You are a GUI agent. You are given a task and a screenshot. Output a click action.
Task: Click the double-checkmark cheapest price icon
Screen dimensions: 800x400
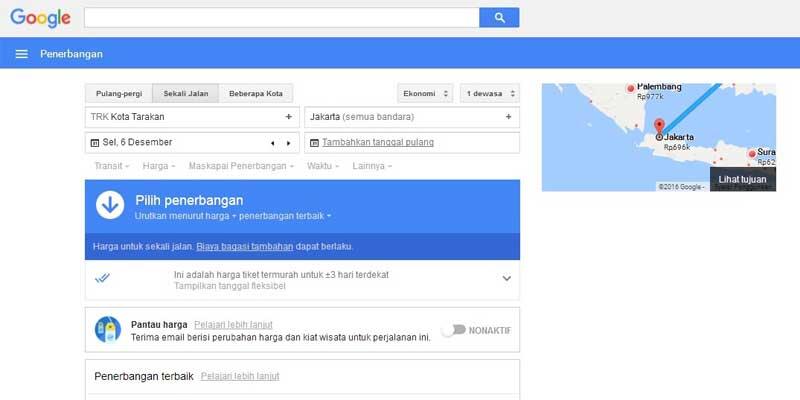(x=102, y=278)
